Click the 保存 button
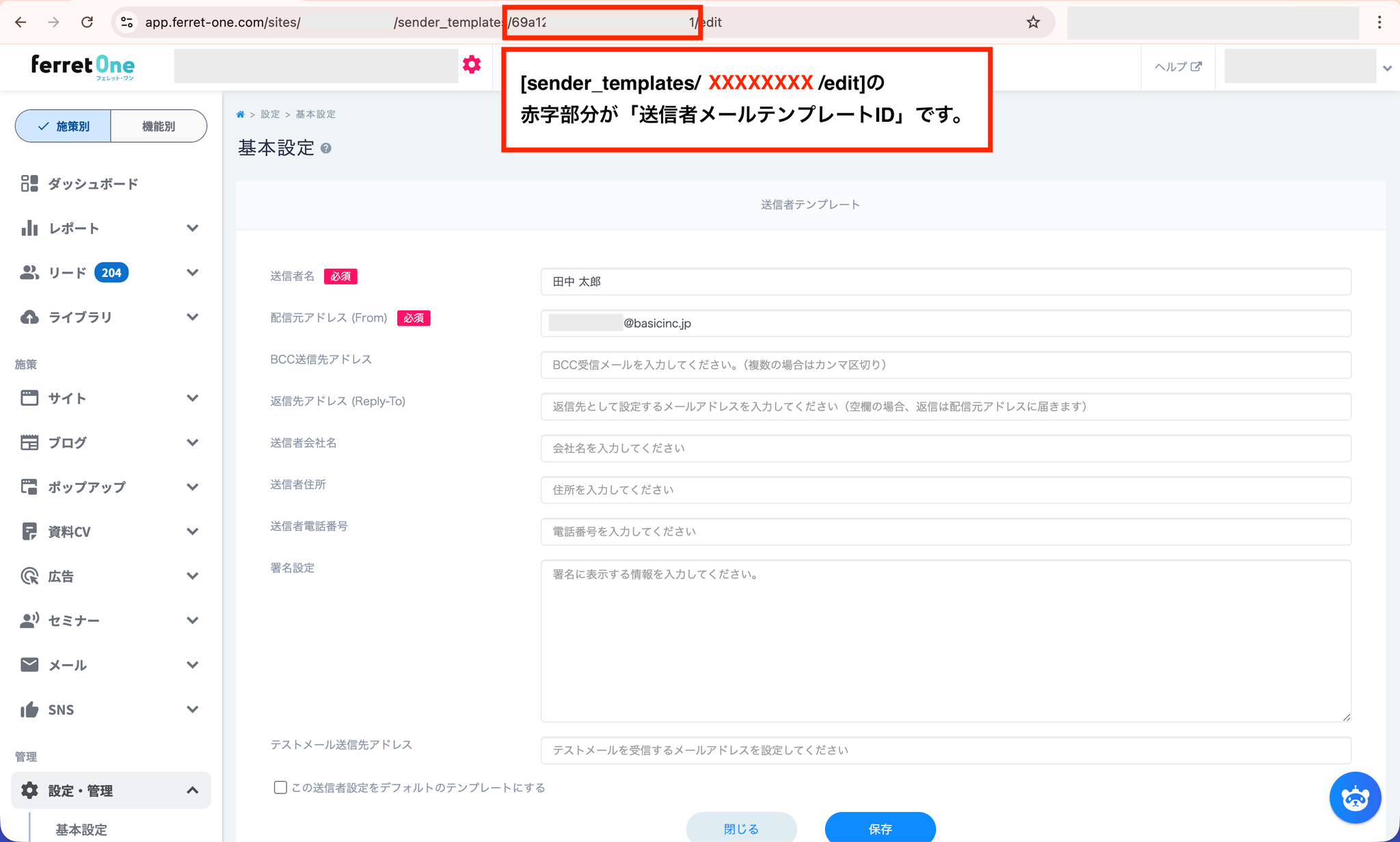Screen dimensions: 1400x842 point(879,828)
